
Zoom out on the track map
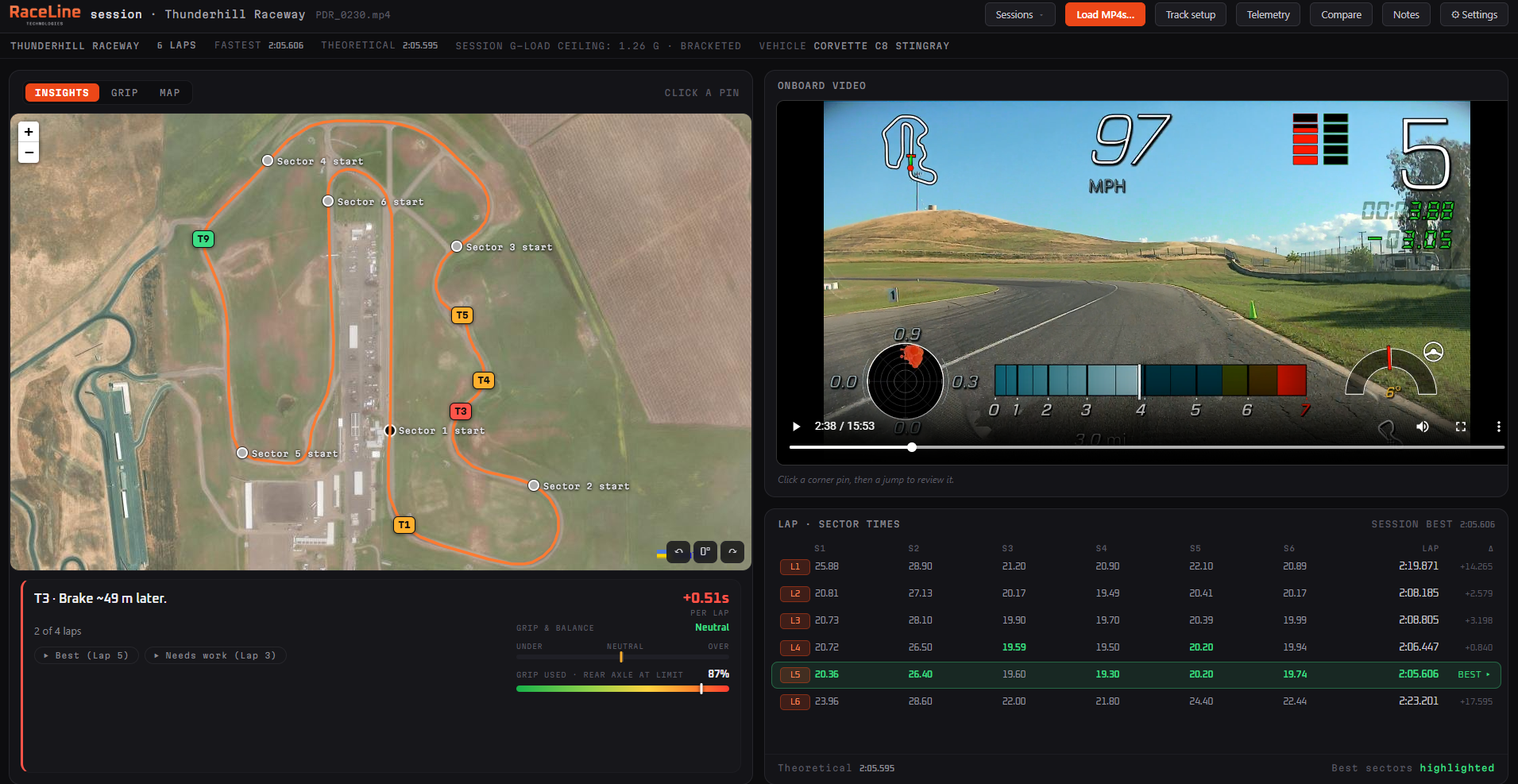pyautogui.click(x=29, y=153)
